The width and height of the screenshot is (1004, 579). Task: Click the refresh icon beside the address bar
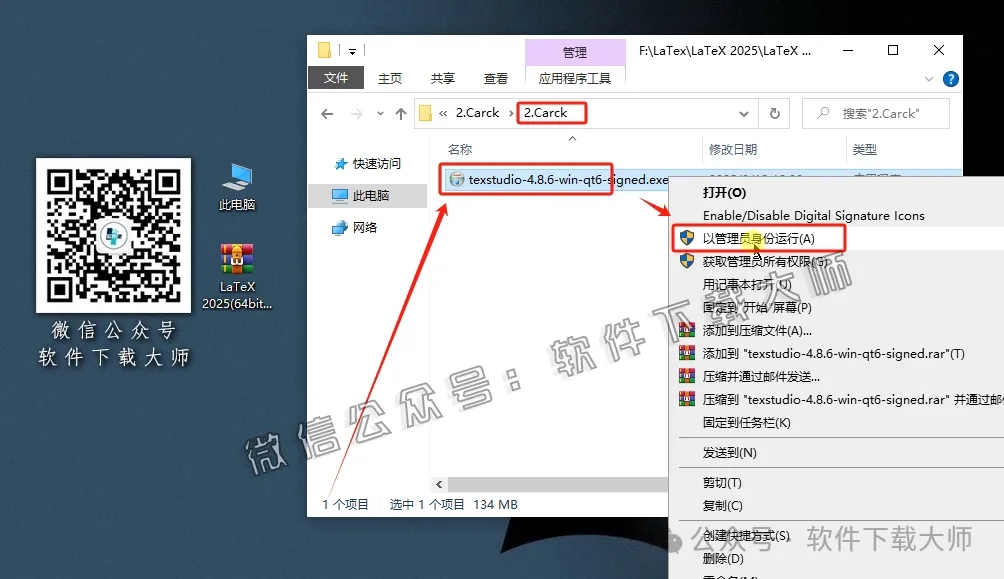(775, 113)
